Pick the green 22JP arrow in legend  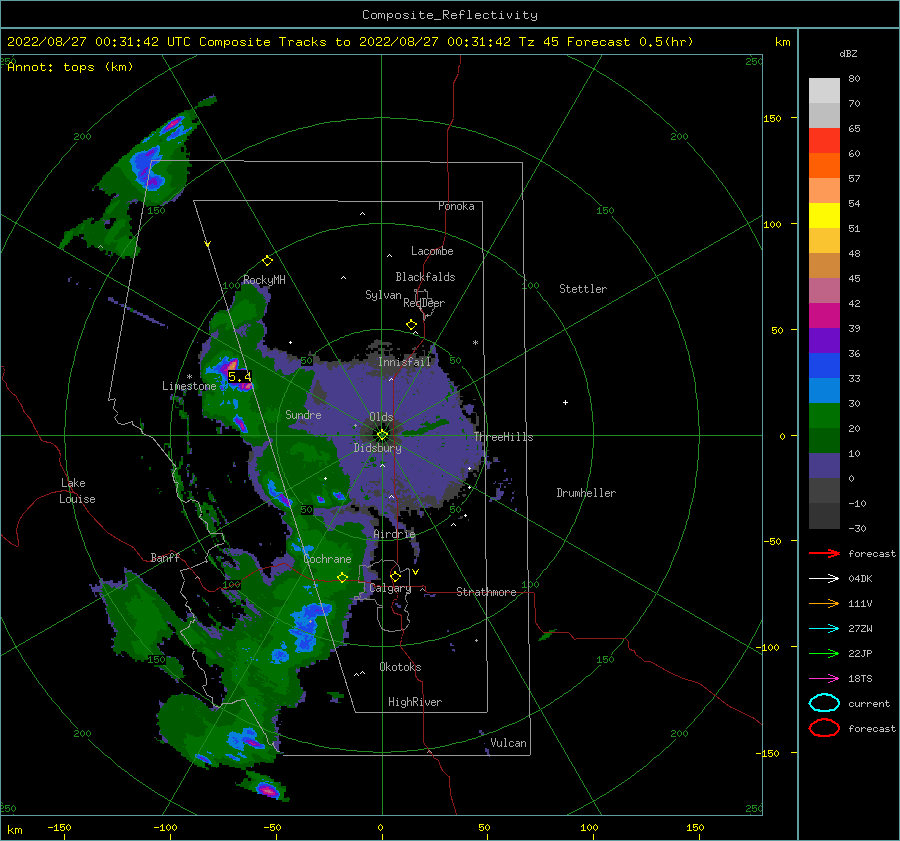[x=824, y=653]
